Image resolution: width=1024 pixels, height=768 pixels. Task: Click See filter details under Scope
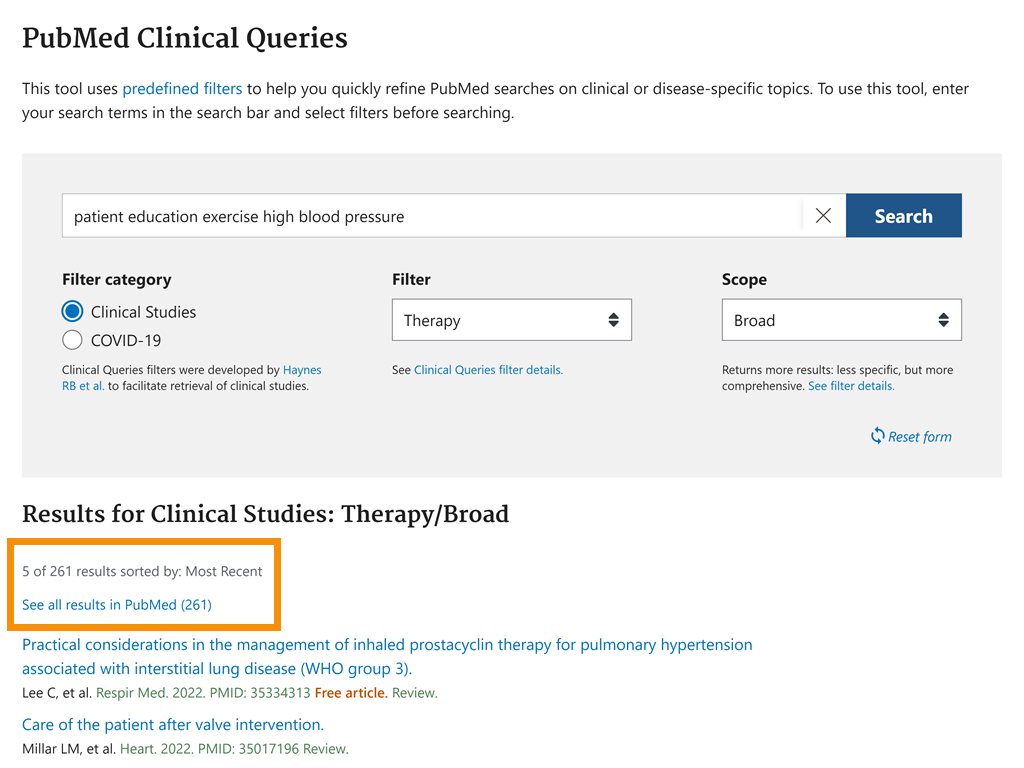coord(851,386)
